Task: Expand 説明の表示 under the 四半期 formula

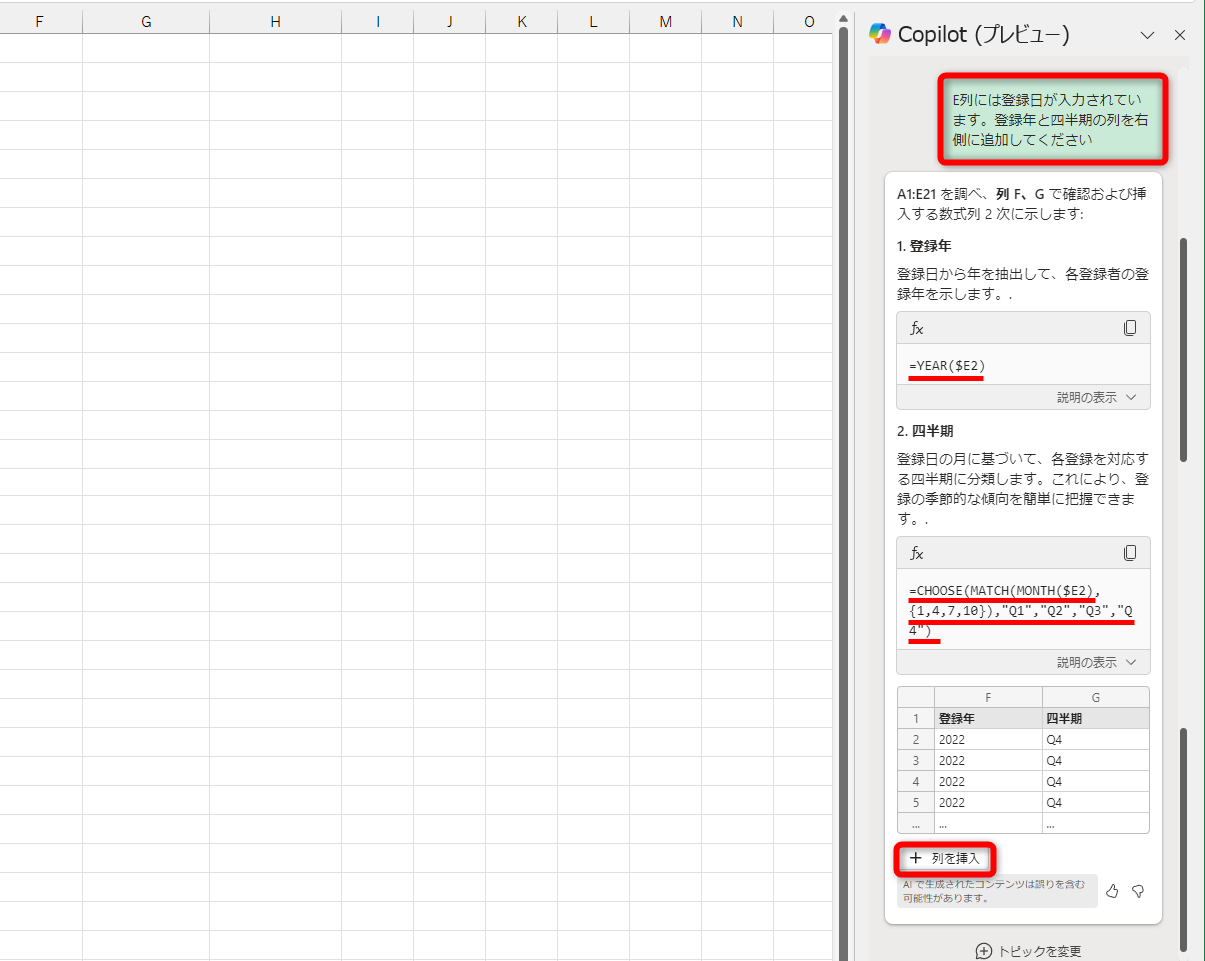Action: 1090,661
